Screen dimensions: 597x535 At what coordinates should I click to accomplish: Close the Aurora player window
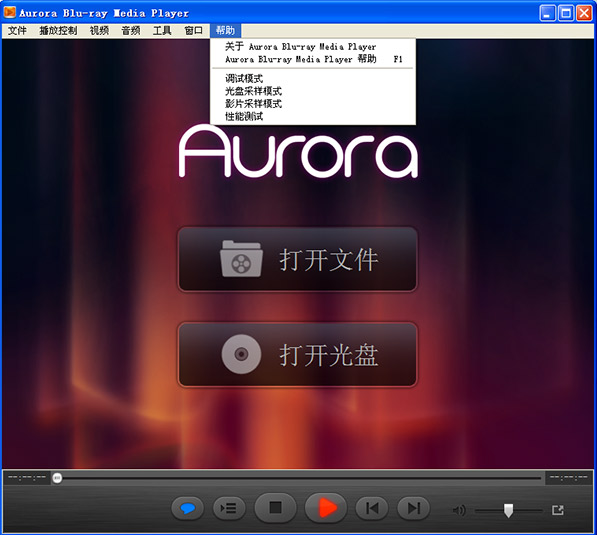pyautogui.click(x=584, y=13)
